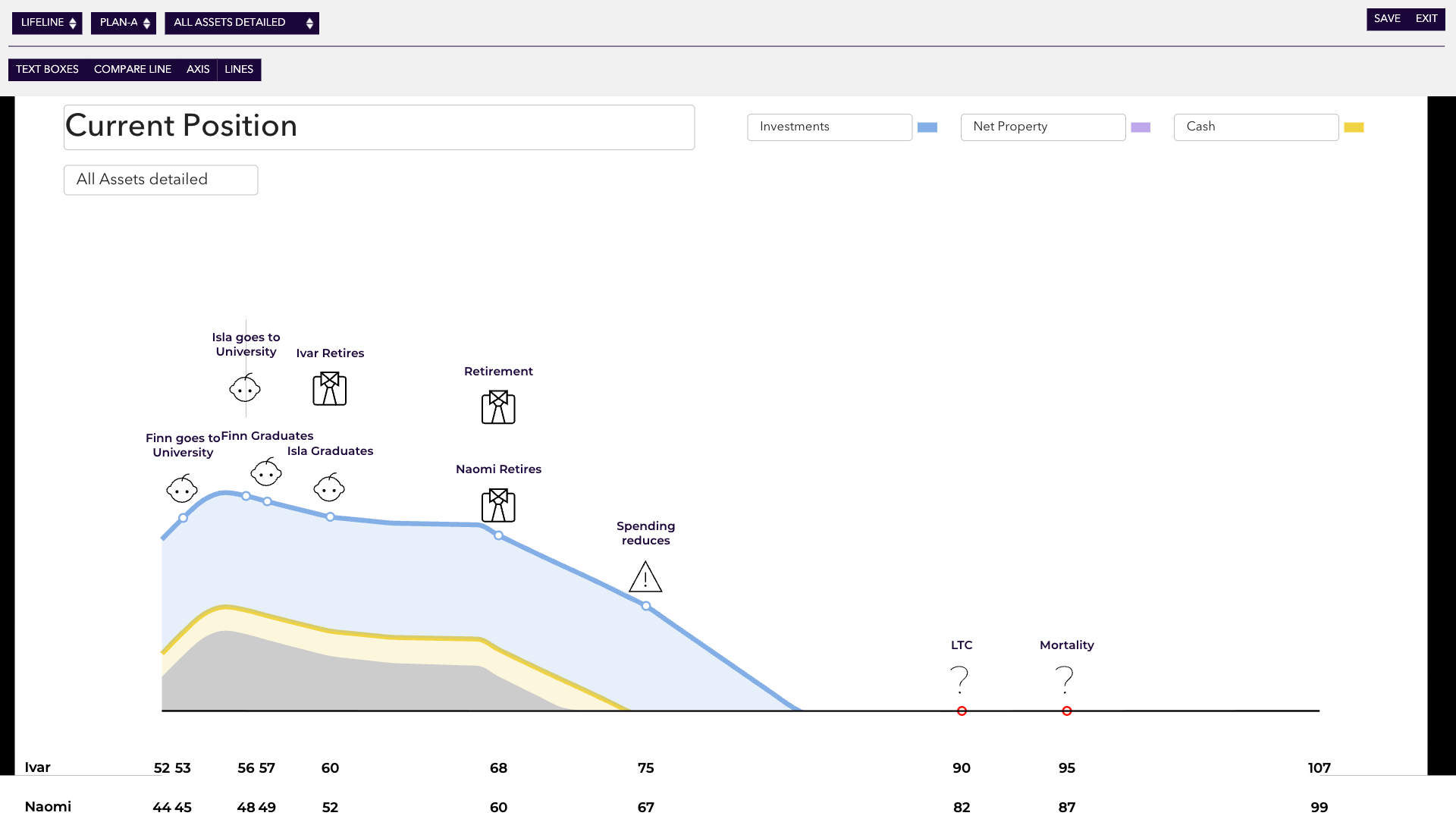Click the yellow Cash color swatch
This screenshot has height=819, width=1456.
[1354, 127]
